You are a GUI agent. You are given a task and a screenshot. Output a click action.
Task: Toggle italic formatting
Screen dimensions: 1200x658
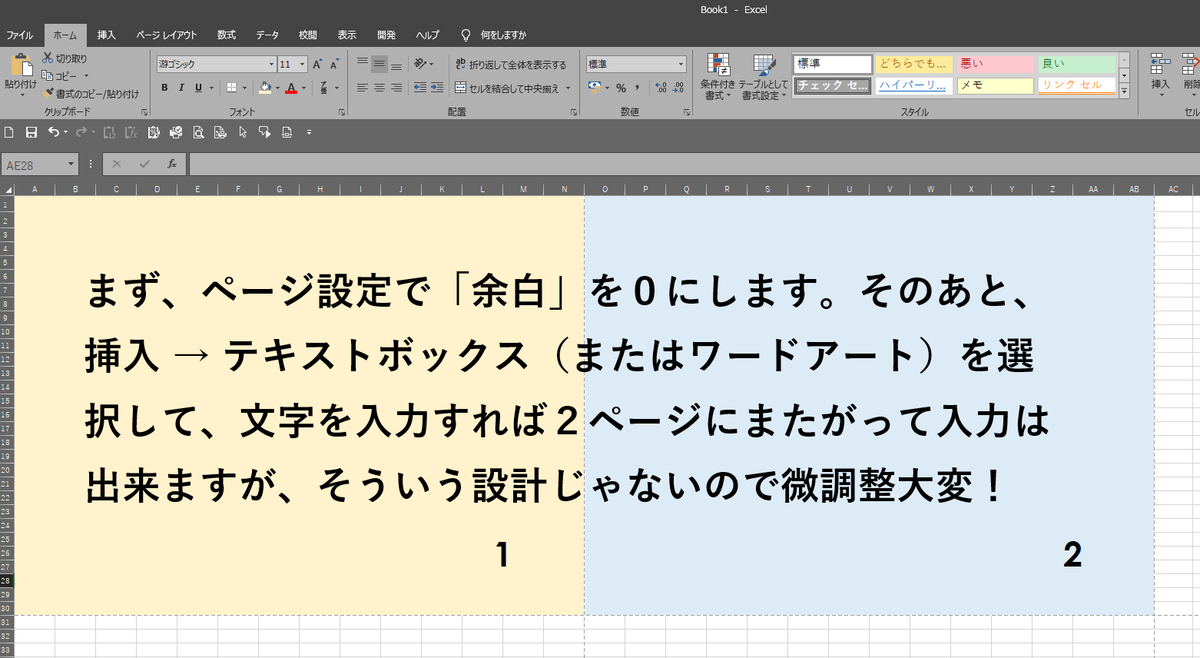(181, 87)
